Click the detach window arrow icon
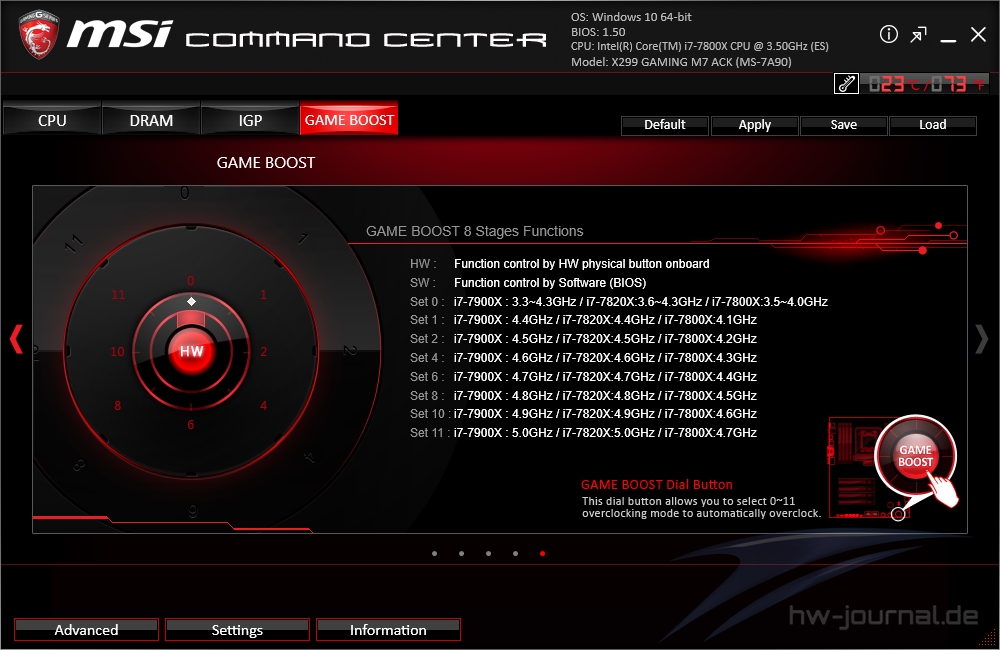 point(918,34)
